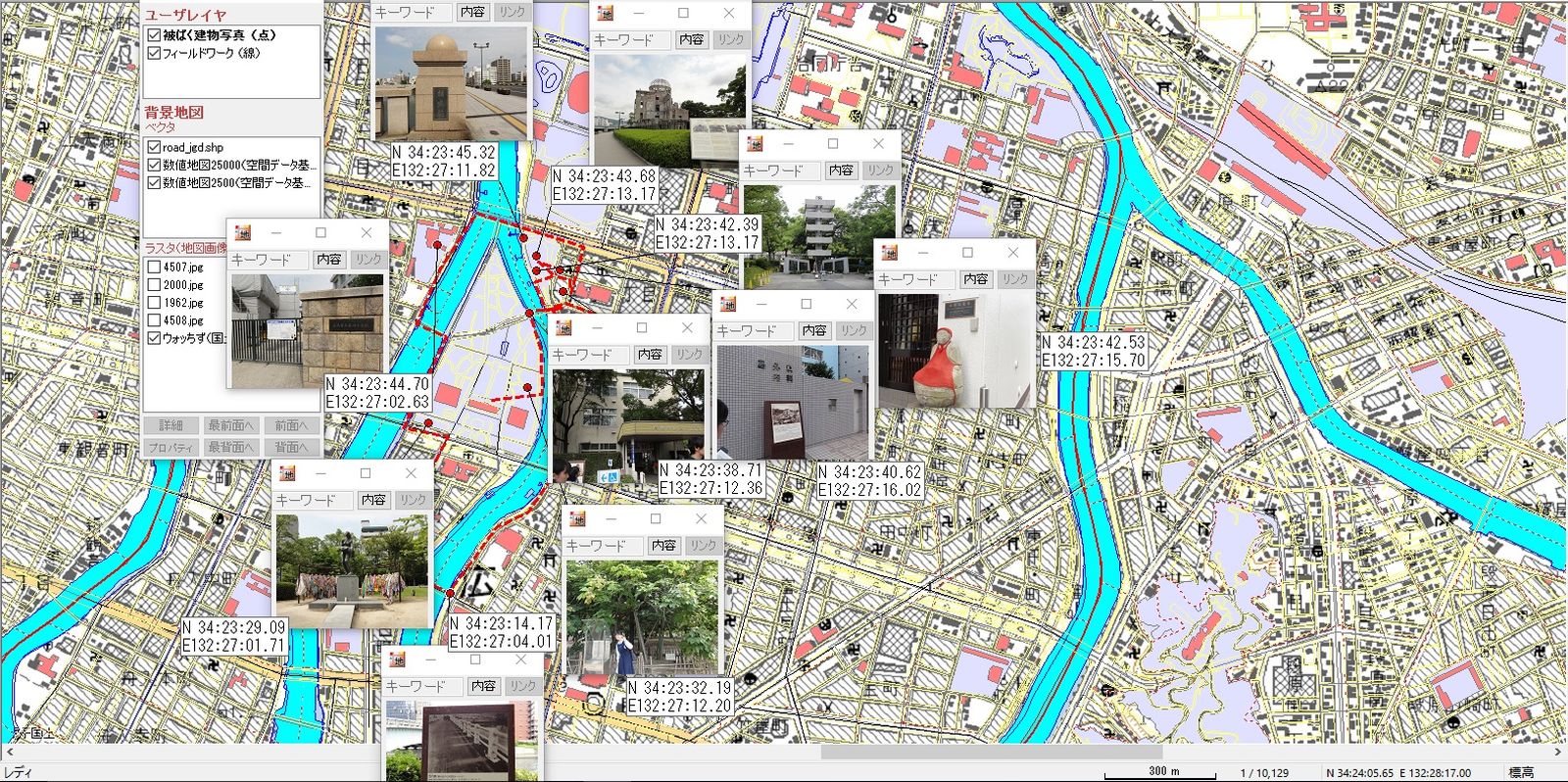Click the title bar icon of the wall plaque photo window

(728, 305)
